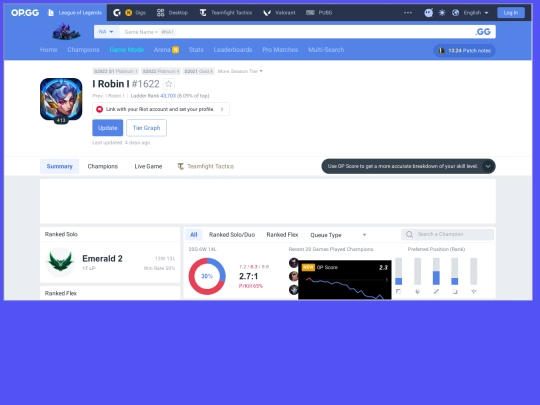
Task: Open the Queue Type dropdown
Action: coord(338,235)
